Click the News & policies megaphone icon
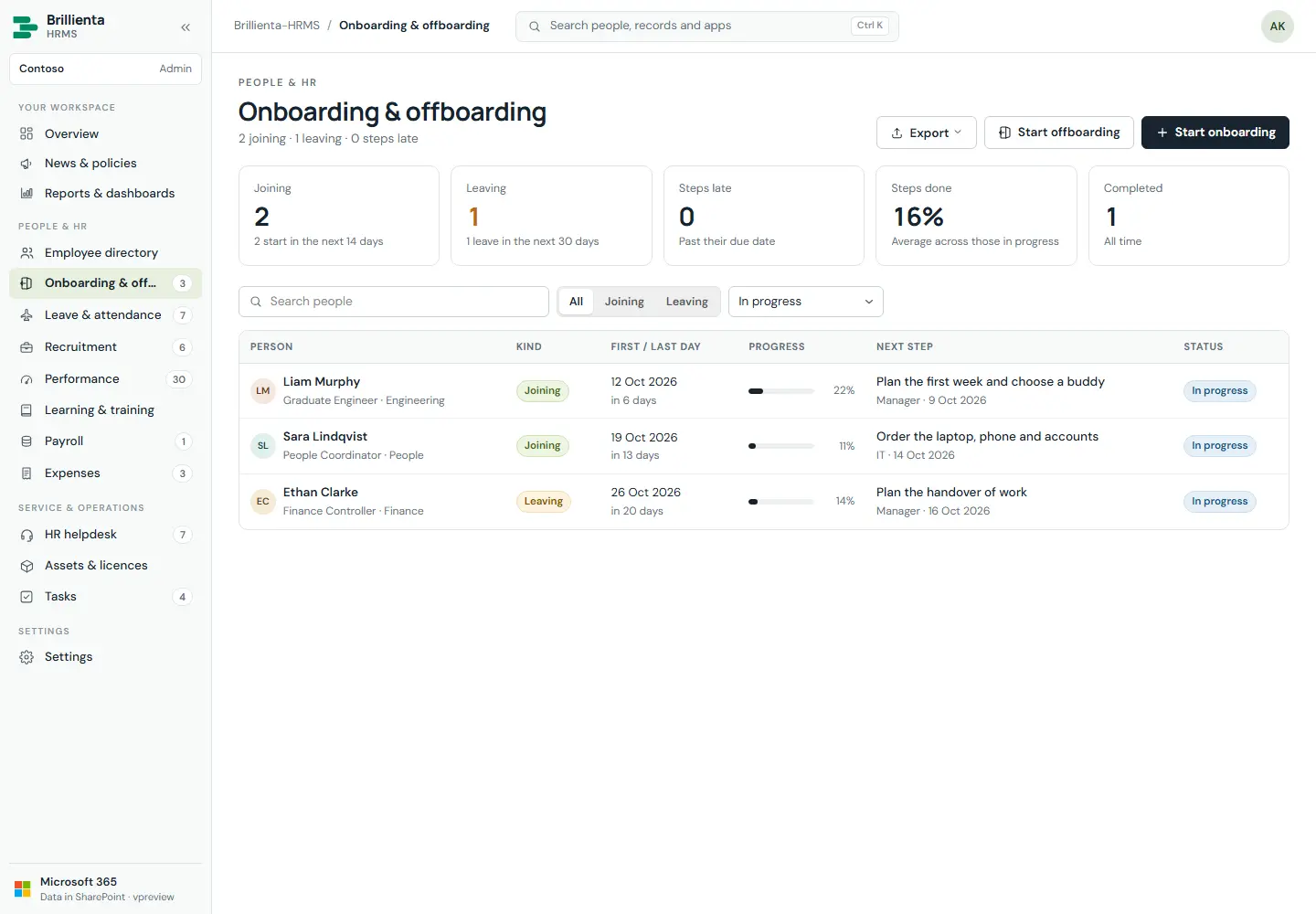 [27, 164]
